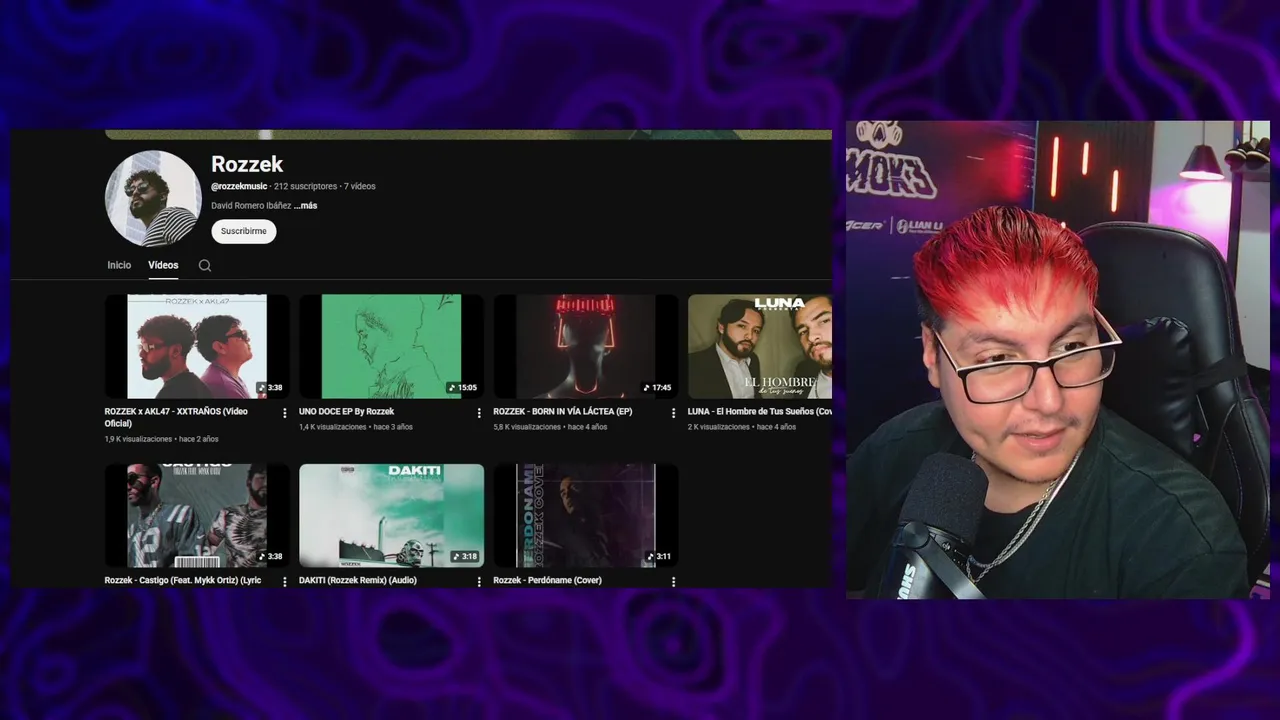Click the channel name 'Rozzek' heading
Screen dimensions: 1280x720
(x=247, y=164)
